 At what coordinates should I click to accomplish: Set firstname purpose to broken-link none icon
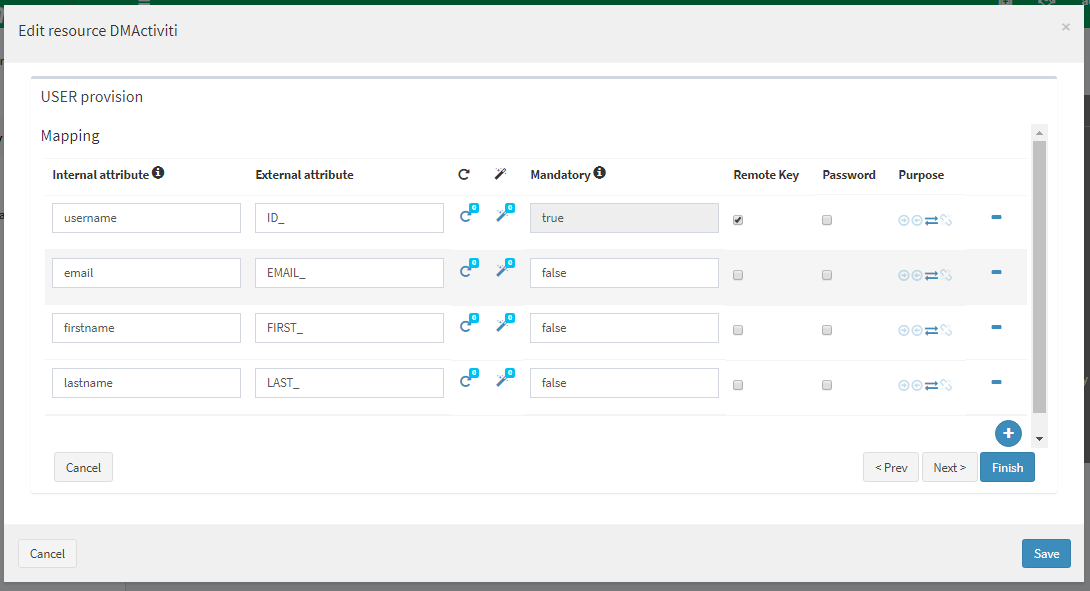click(946, 330)
